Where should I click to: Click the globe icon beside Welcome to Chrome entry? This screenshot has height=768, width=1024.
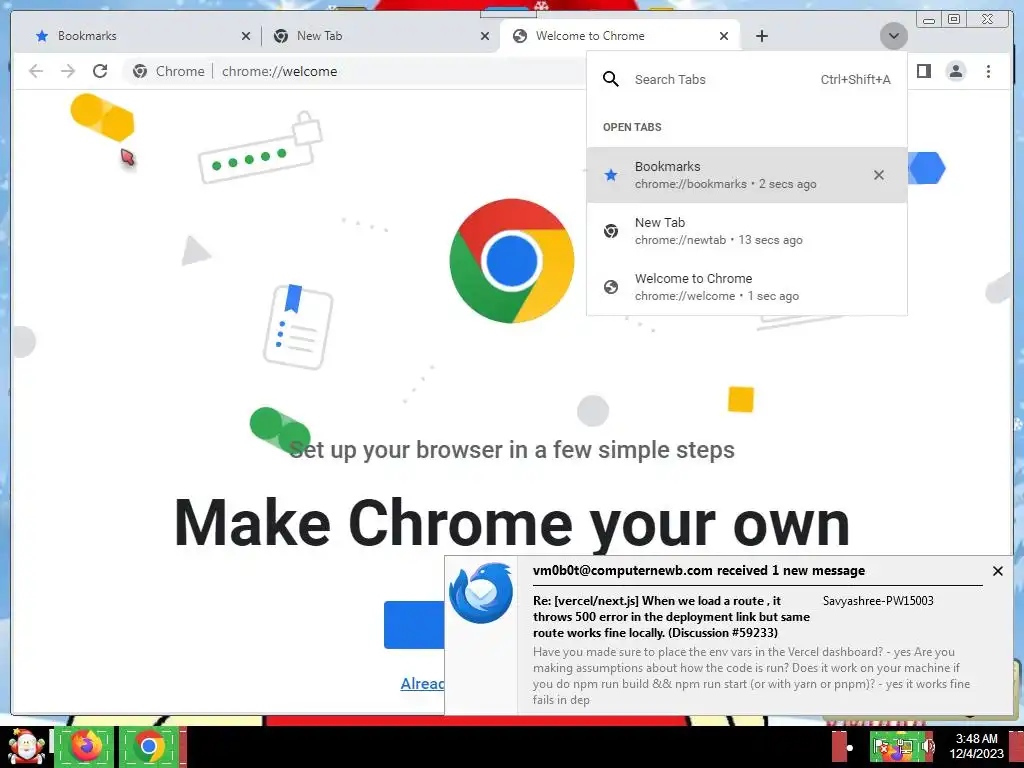point(611,287)
